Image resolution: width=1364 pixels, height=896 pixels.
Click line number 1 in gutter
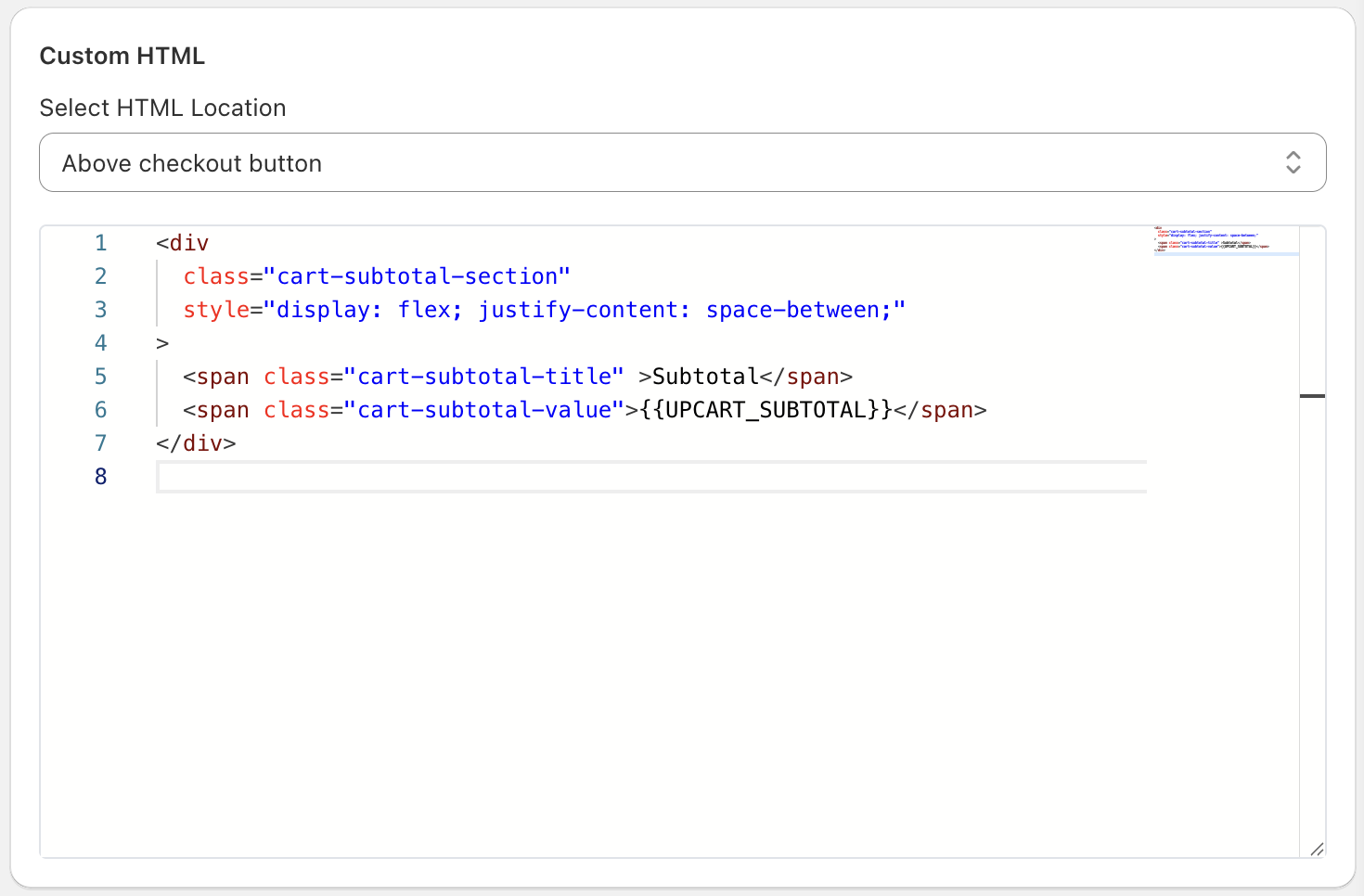(100, 243)
